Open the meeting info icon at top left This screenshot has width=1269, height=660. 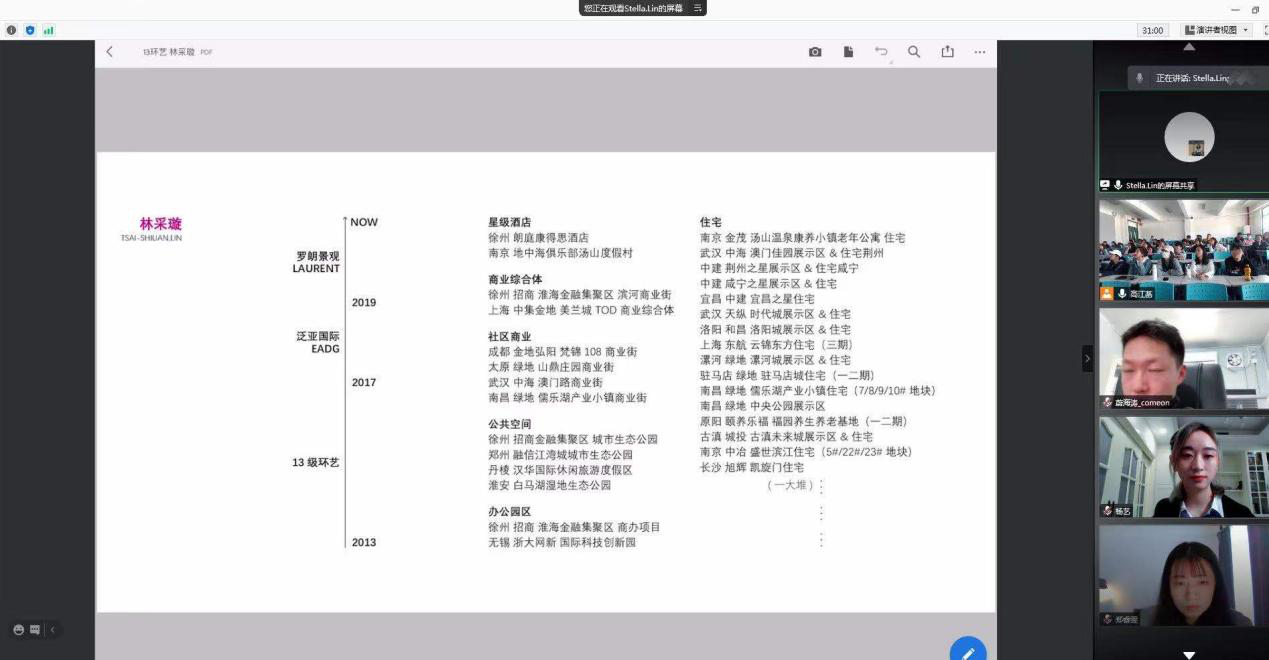click(12, 31)
